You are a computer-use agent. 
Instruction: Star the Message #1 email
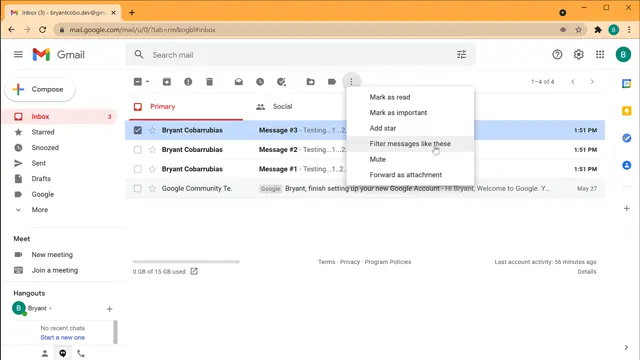(x=152, y=169)
